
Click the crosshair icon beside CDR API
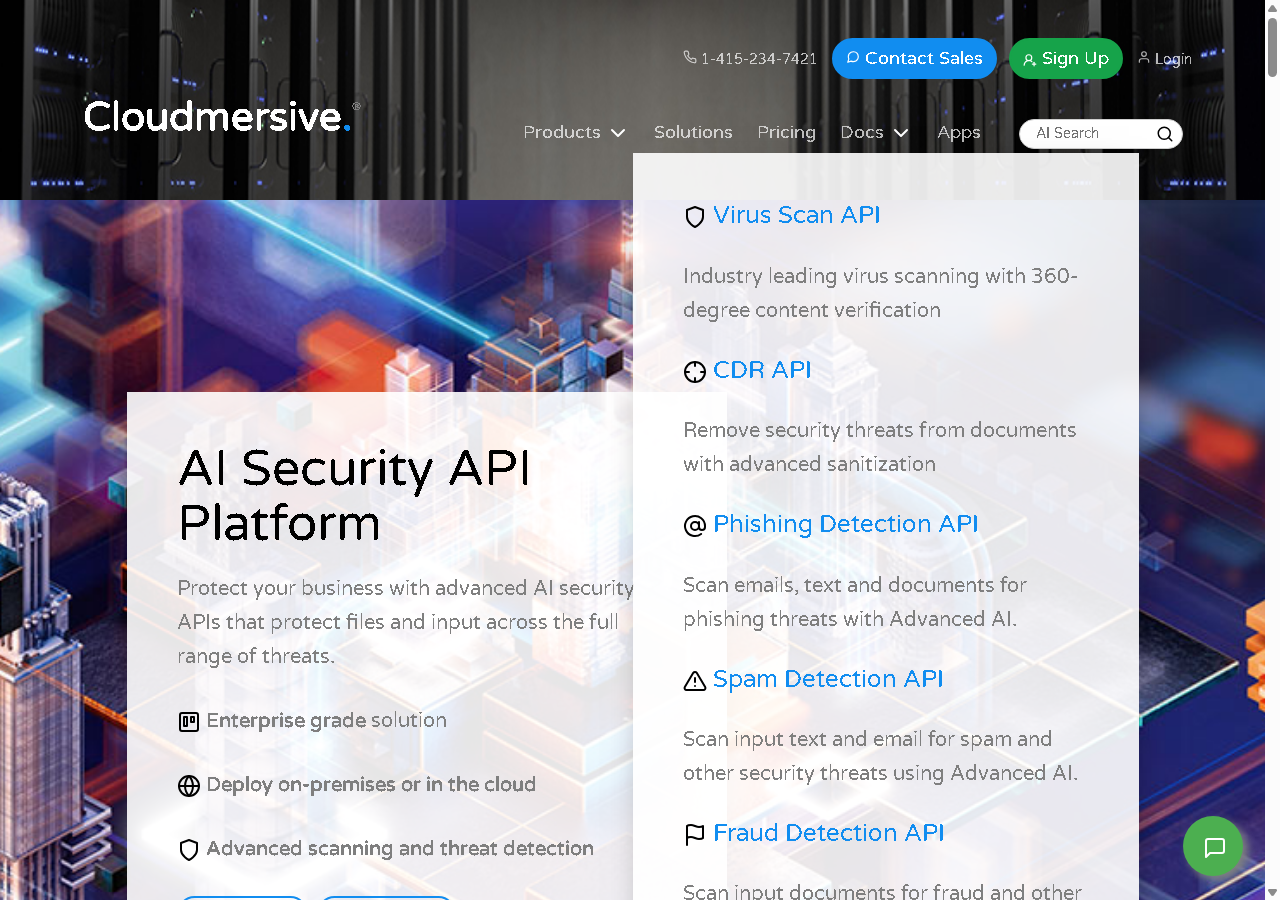[x=695, y=372]
